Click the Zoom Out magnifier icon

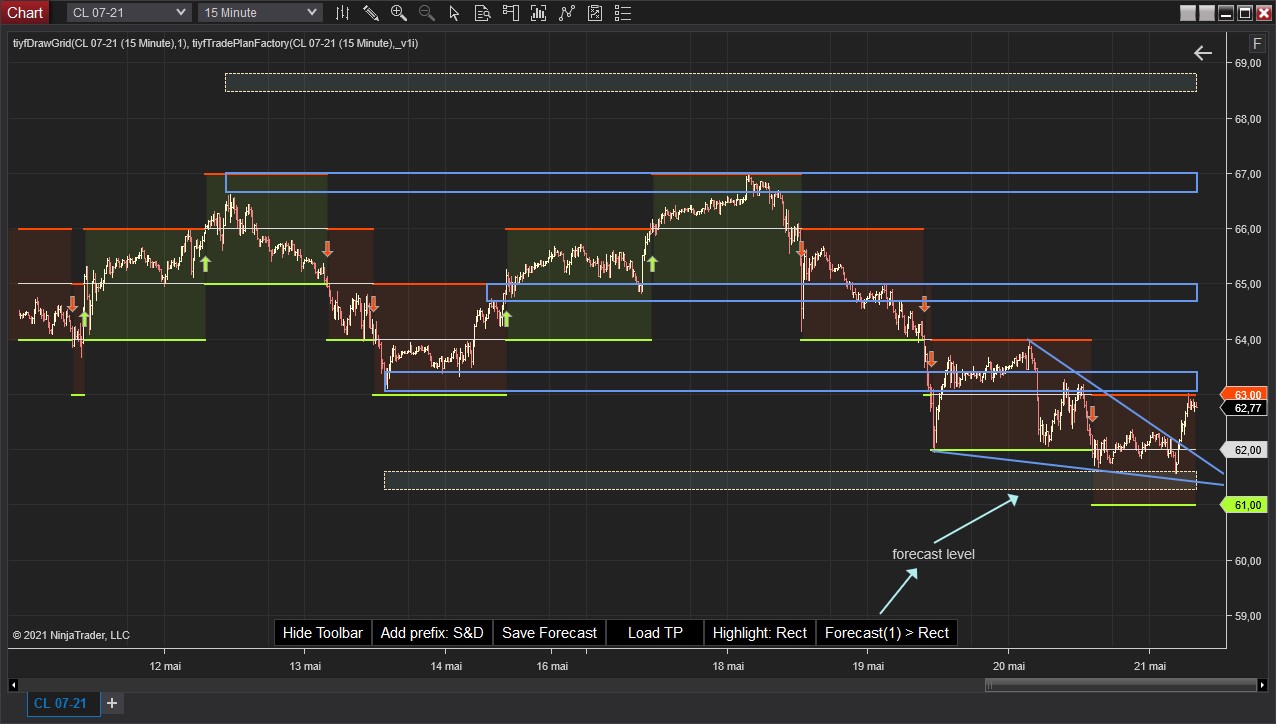coord(427,12)
